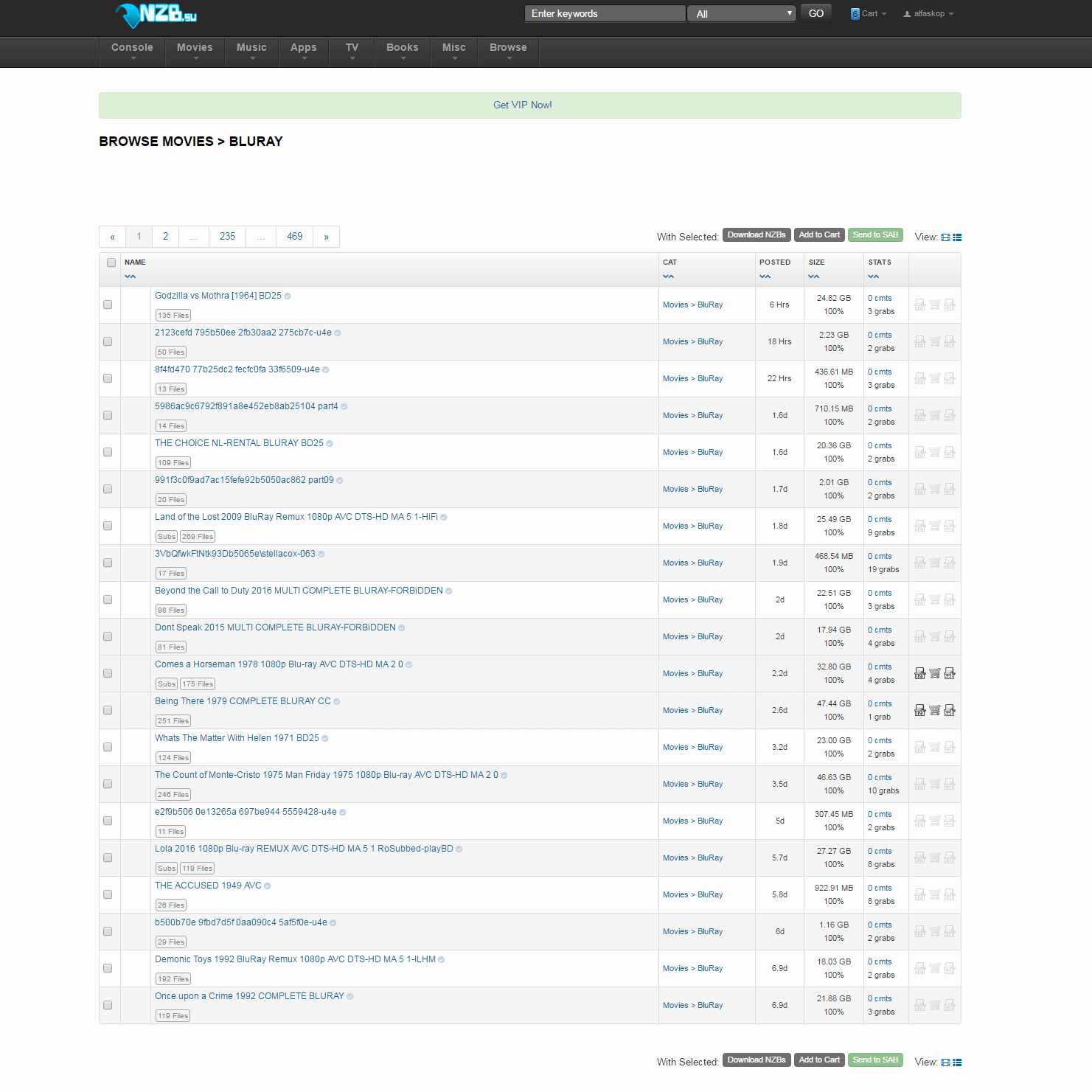Sort by POSTED using its sort arrows
1092x1092 pixels.
click(765, 277)
